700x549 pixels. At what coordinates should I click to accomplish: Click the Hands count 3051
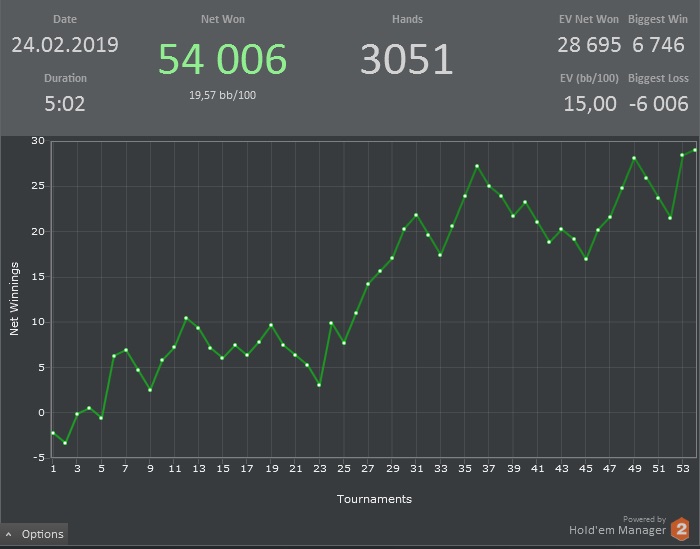pyautogui.click(x=407, y=59)
